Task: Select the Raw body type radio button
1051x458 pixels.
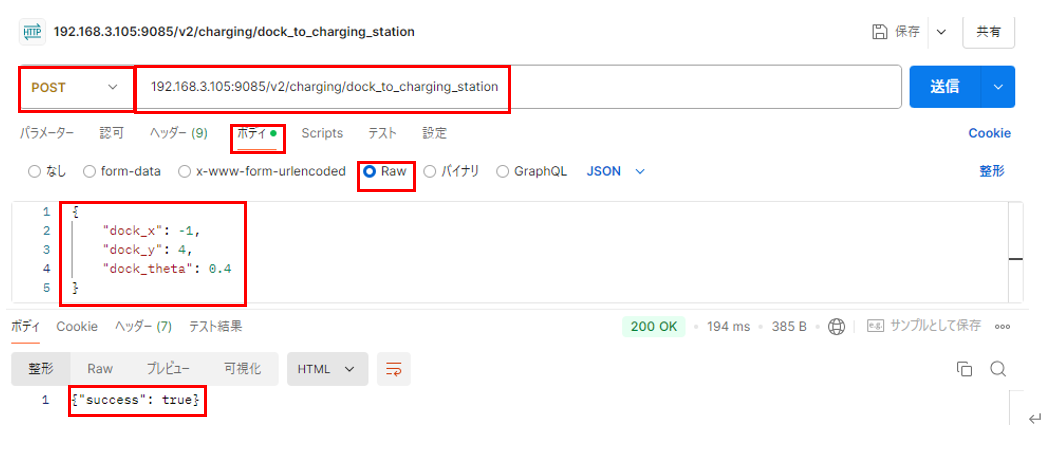Action: [369, 171]
